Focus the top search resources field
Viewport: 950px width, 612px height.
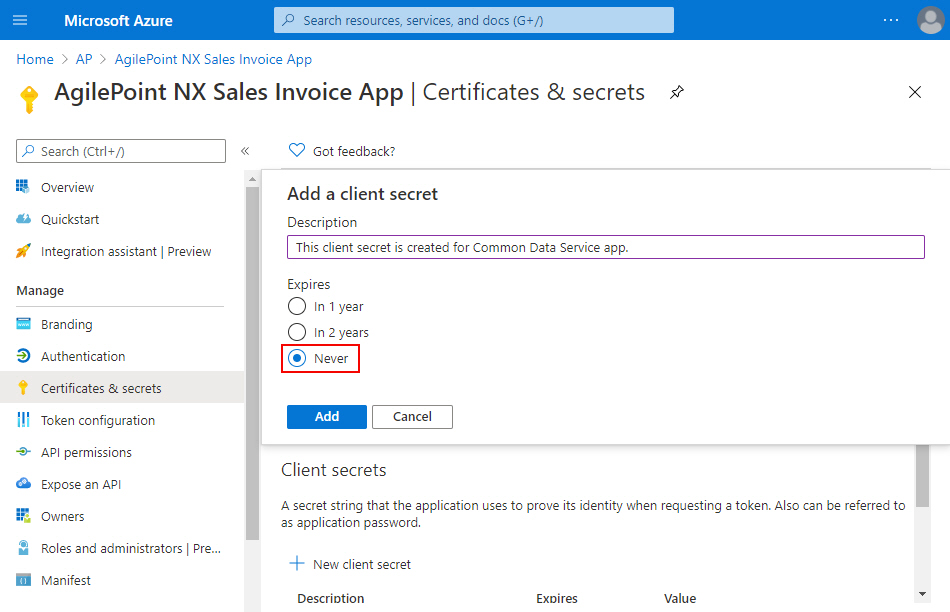[474, 20]
